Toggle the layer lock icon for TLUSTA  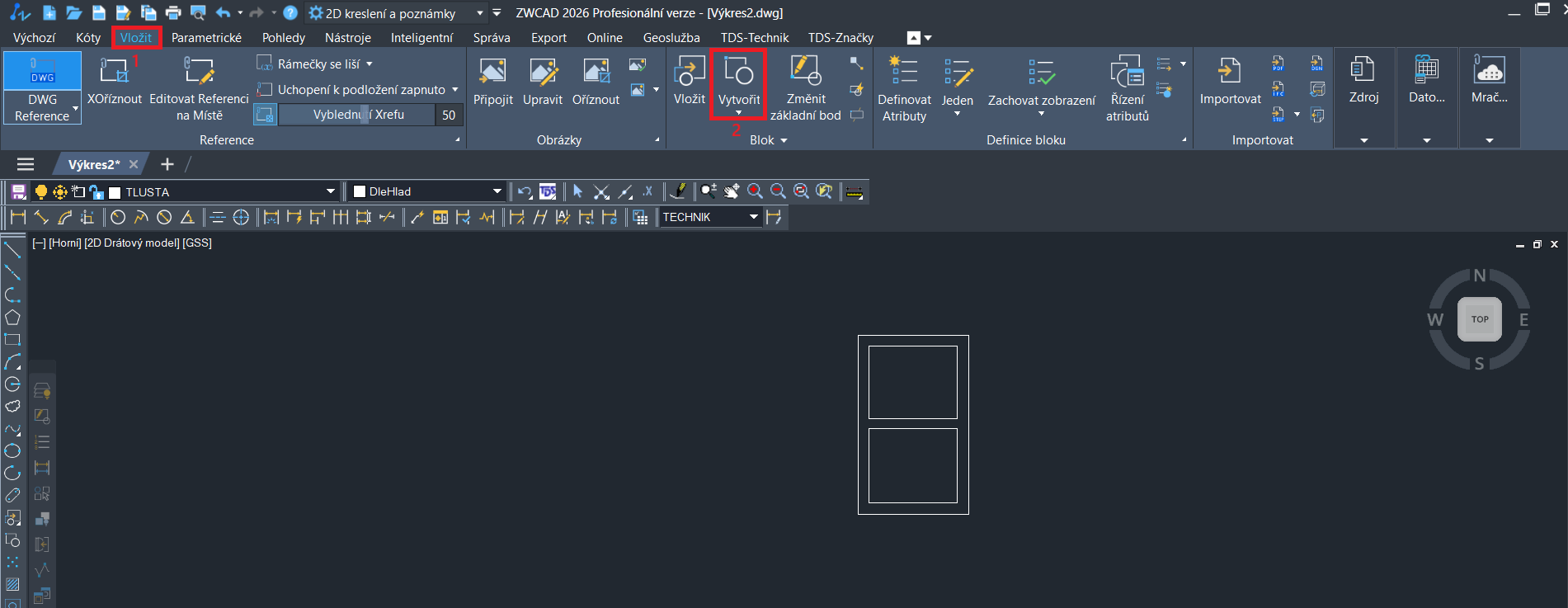(97, 192)
